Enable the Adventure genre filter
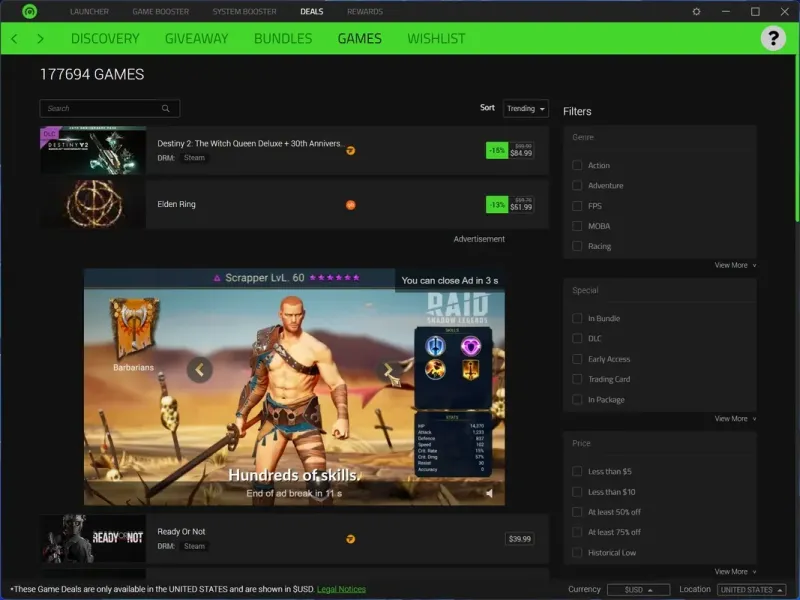The image size is (800, 600). point(577,185)
